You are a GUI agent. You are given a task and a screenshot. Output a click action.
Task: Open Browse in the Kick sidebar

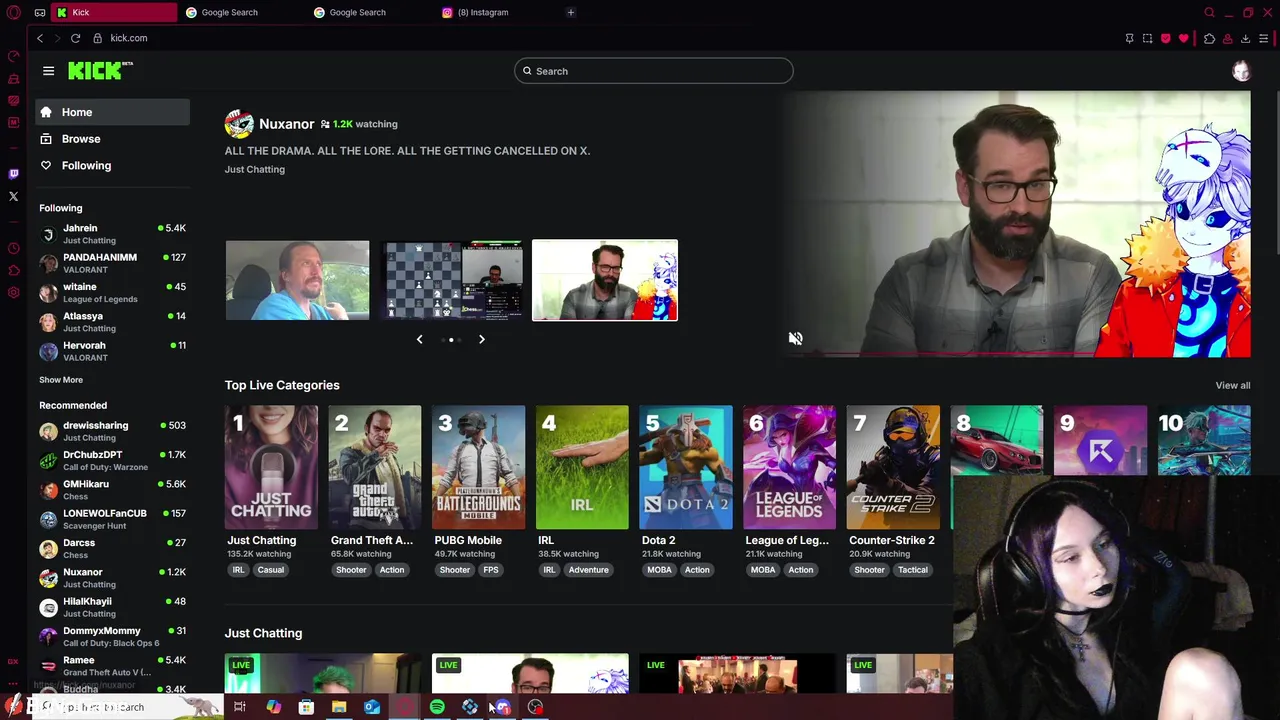(112, 139)
